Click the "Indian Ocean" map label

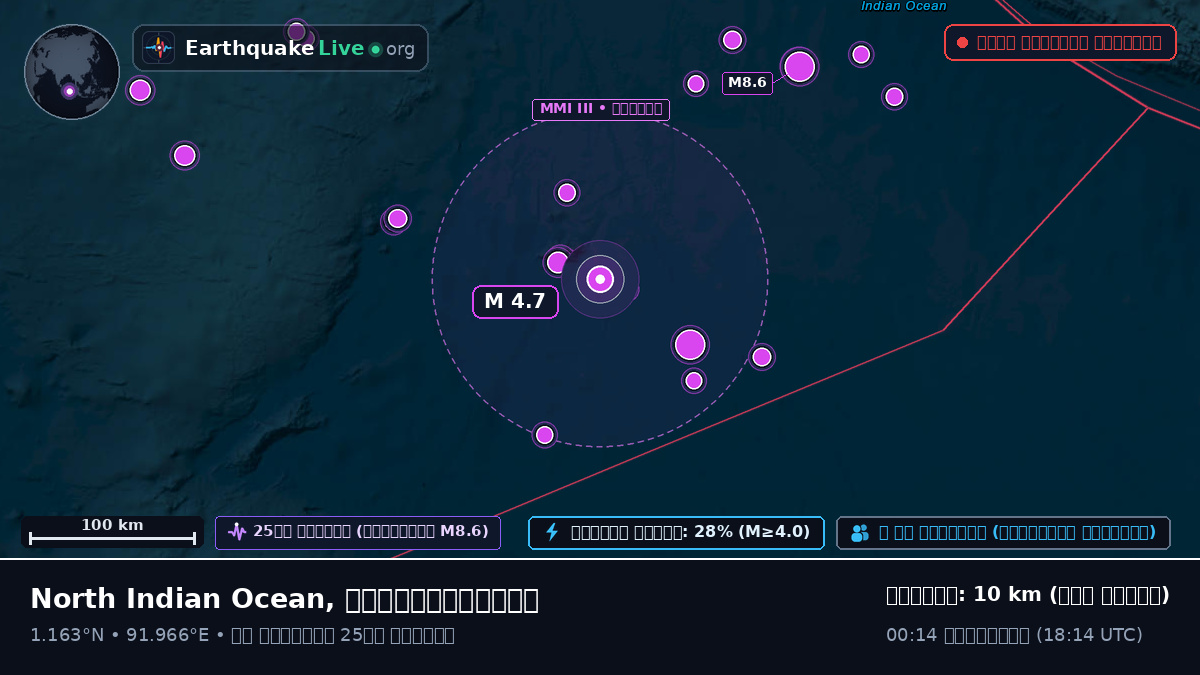[x=904, y=6]
